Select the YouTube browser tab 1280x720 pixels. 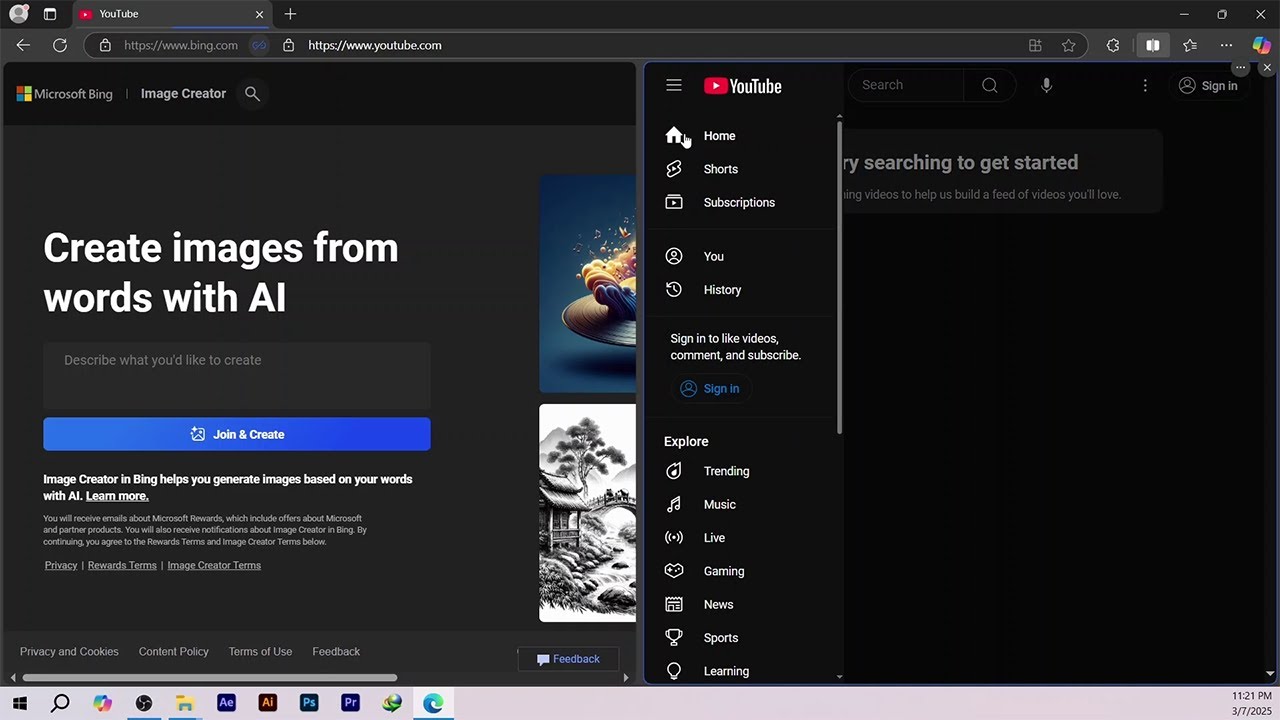tap(172, 14)
